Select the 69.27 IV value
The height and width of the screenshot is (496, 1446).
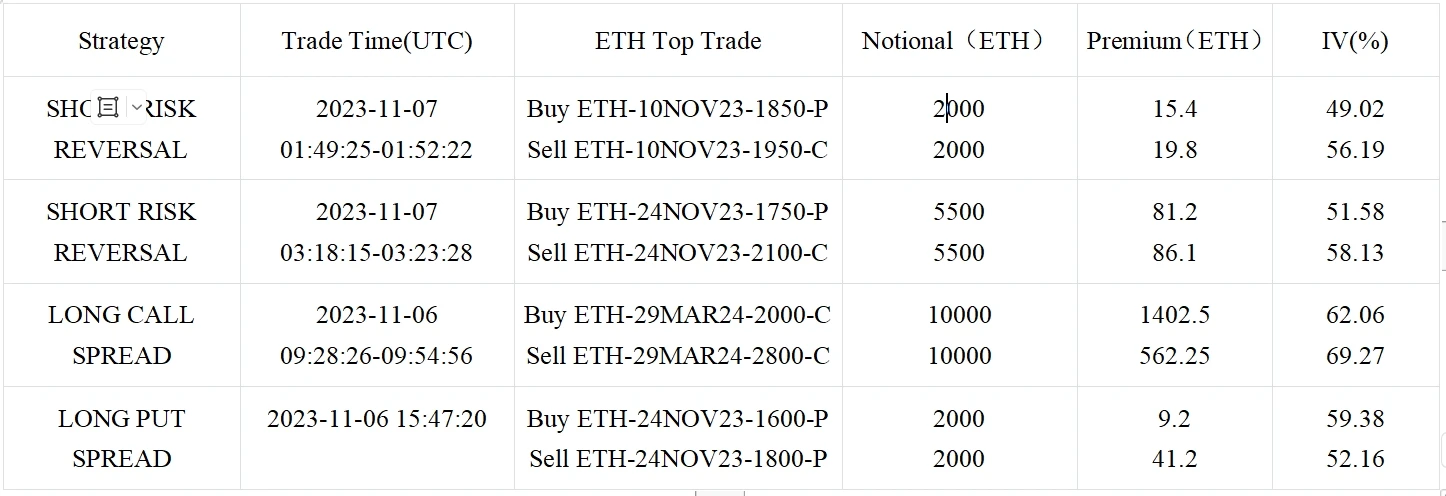1355,356
